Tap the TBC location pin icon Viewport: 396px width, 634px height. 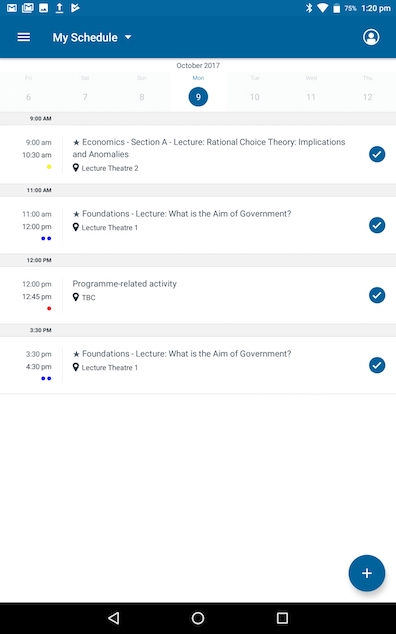[x=76, y=297]
